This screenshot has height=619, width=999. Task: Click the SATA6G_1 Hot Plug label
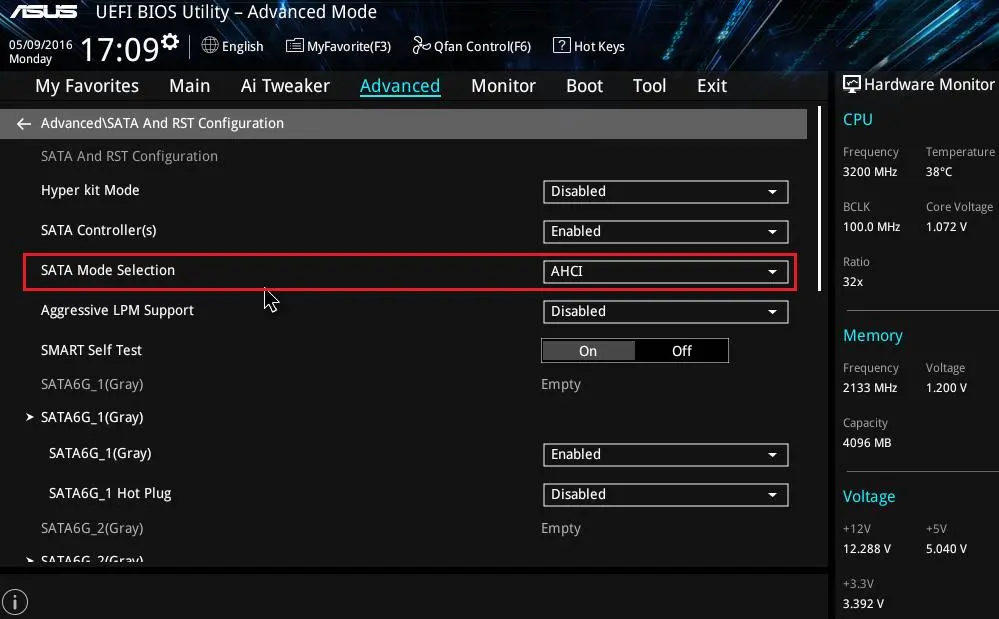(110, 494)
